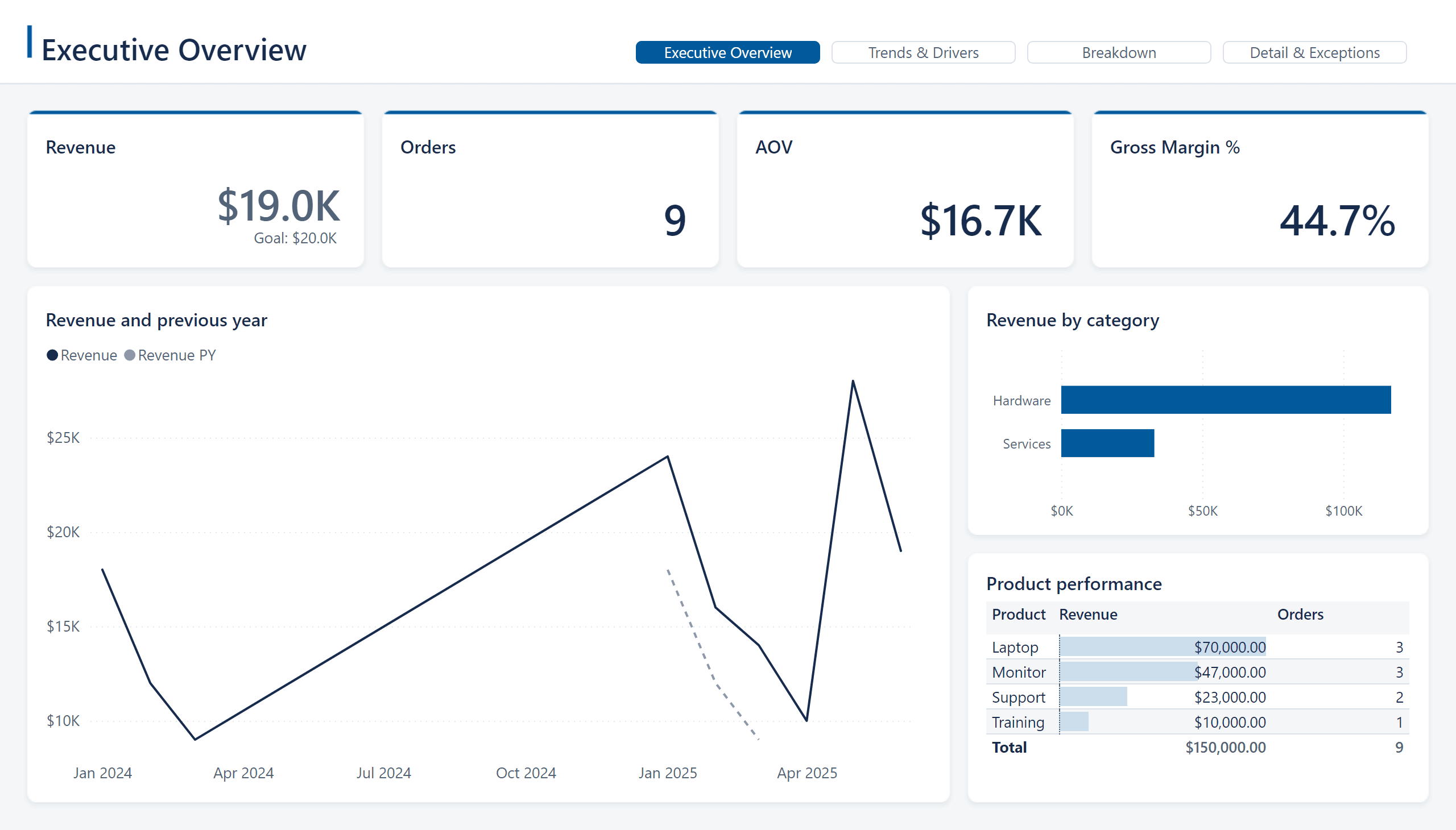Click the $100K axis label in category chart
Image resolution: width=1456 pixels, height=830 pixels.
point(1343,511)
